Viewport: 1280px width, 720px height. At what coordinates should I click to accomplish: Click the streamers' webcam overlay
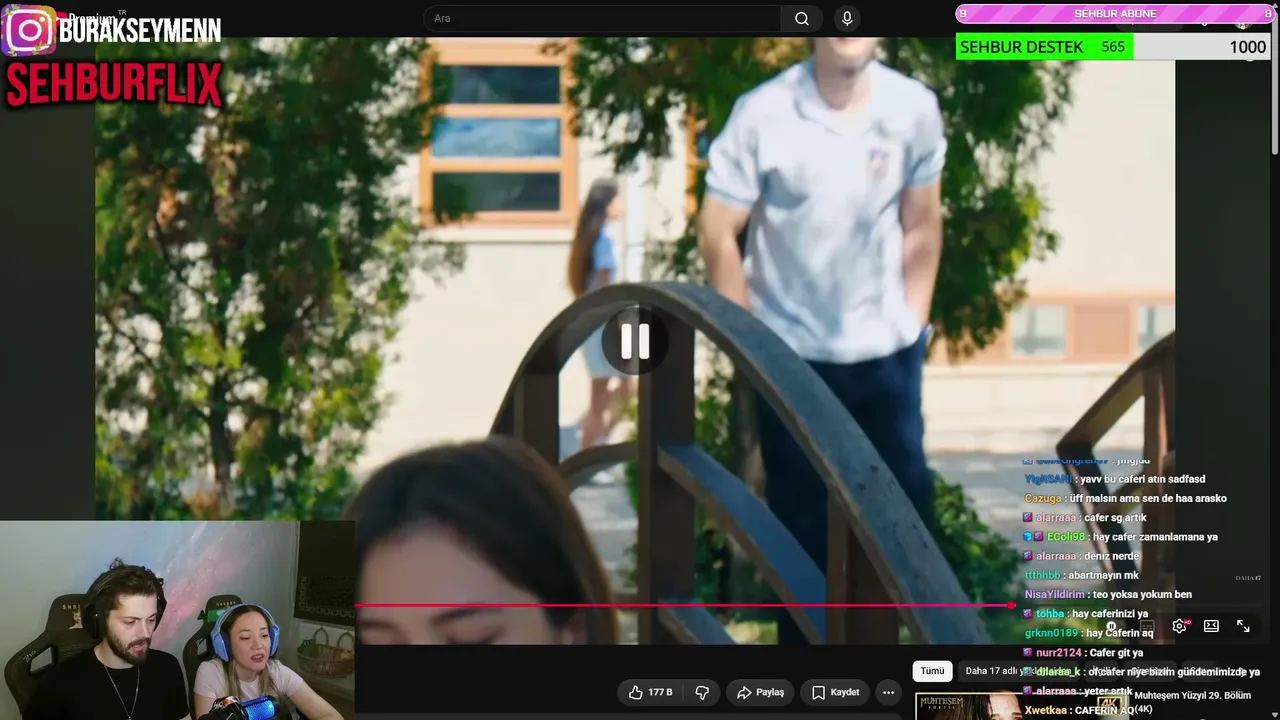[177, 620]
